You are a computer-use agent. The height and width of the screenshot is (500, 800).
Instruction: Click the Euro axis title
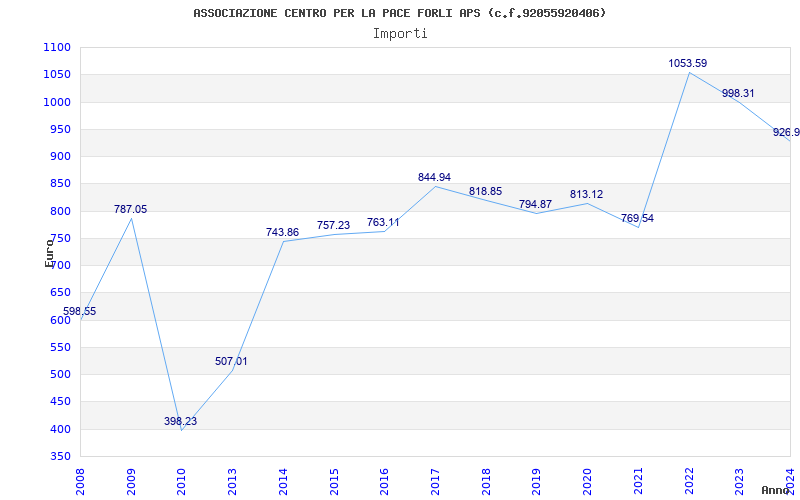pos(49,253)
